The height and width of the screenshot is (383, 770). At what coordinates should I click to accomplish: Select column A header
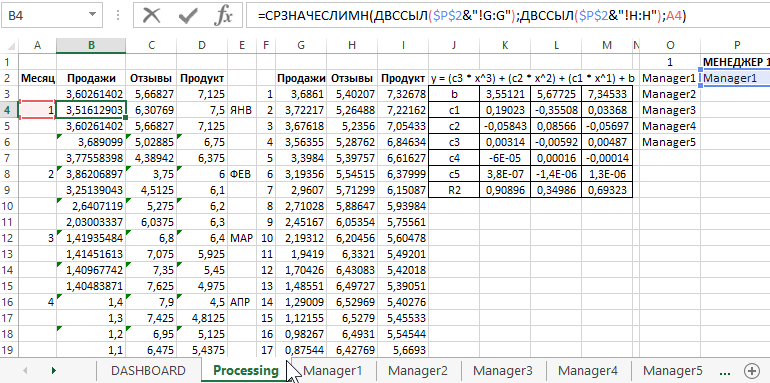[x=37, y=45]
